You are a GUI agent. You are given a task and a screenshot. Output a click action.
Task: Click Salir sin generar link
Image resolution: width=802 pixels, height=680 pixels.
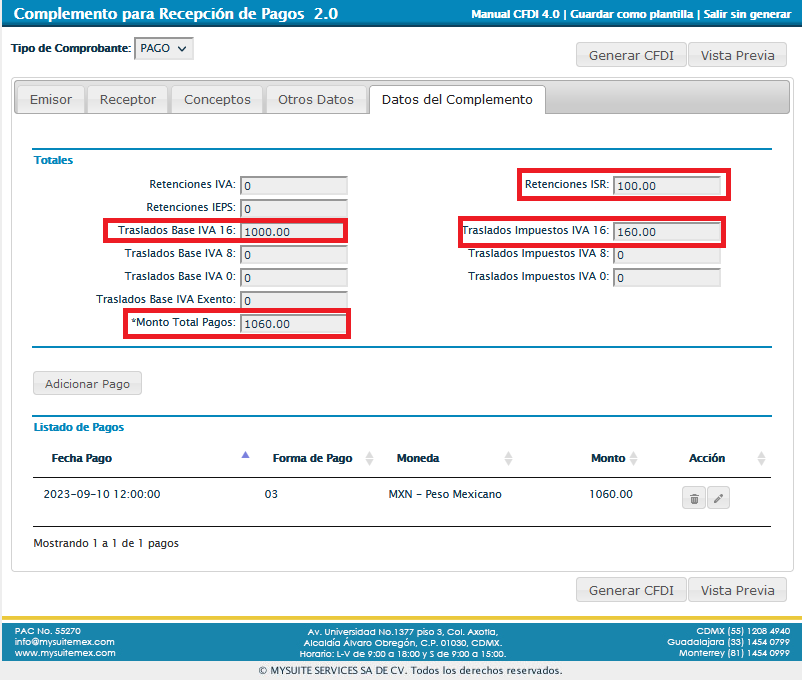[747, 15]
